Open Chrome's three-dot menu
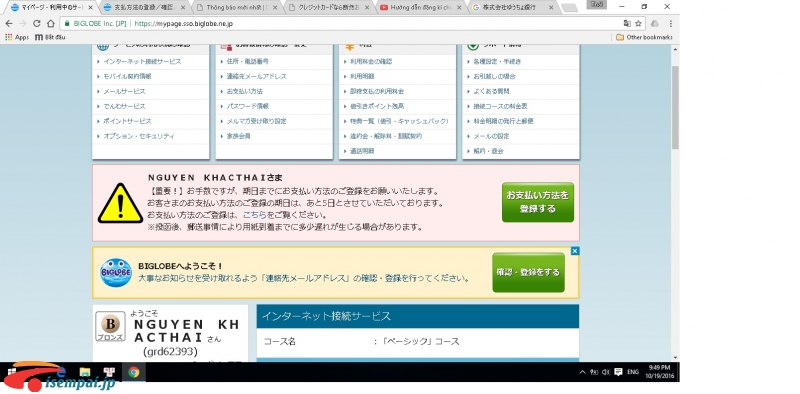 (x=670, y=23)
